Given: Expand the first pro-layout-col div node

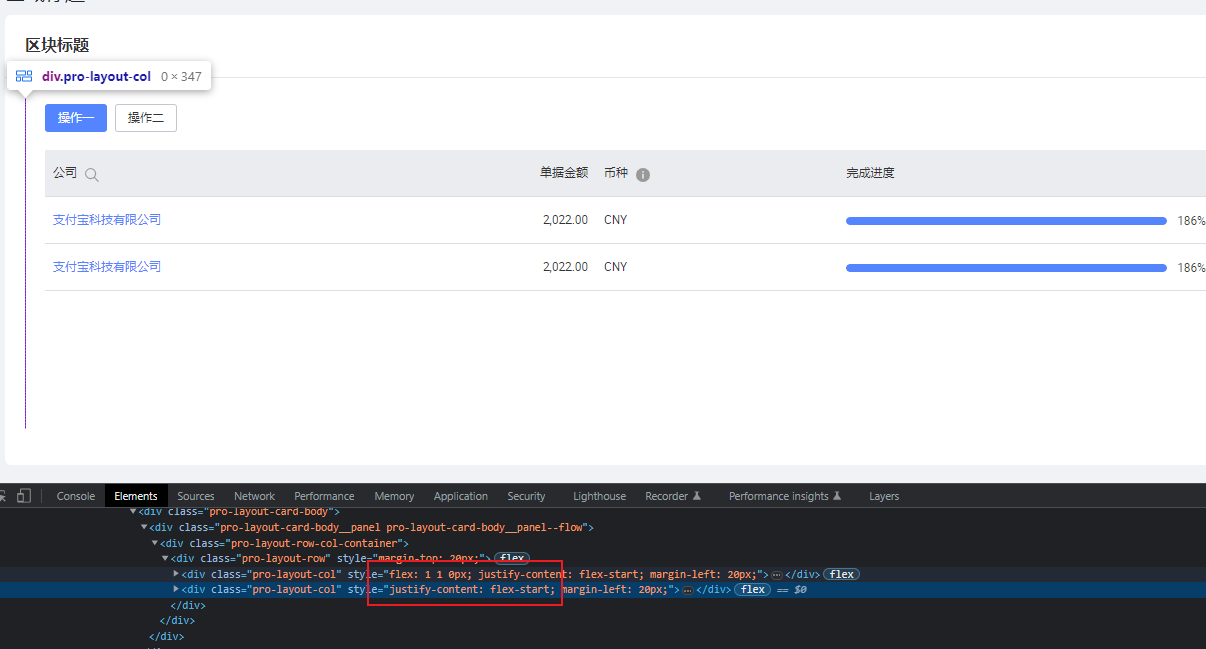Looking at the screenshot, I should 176,573.
